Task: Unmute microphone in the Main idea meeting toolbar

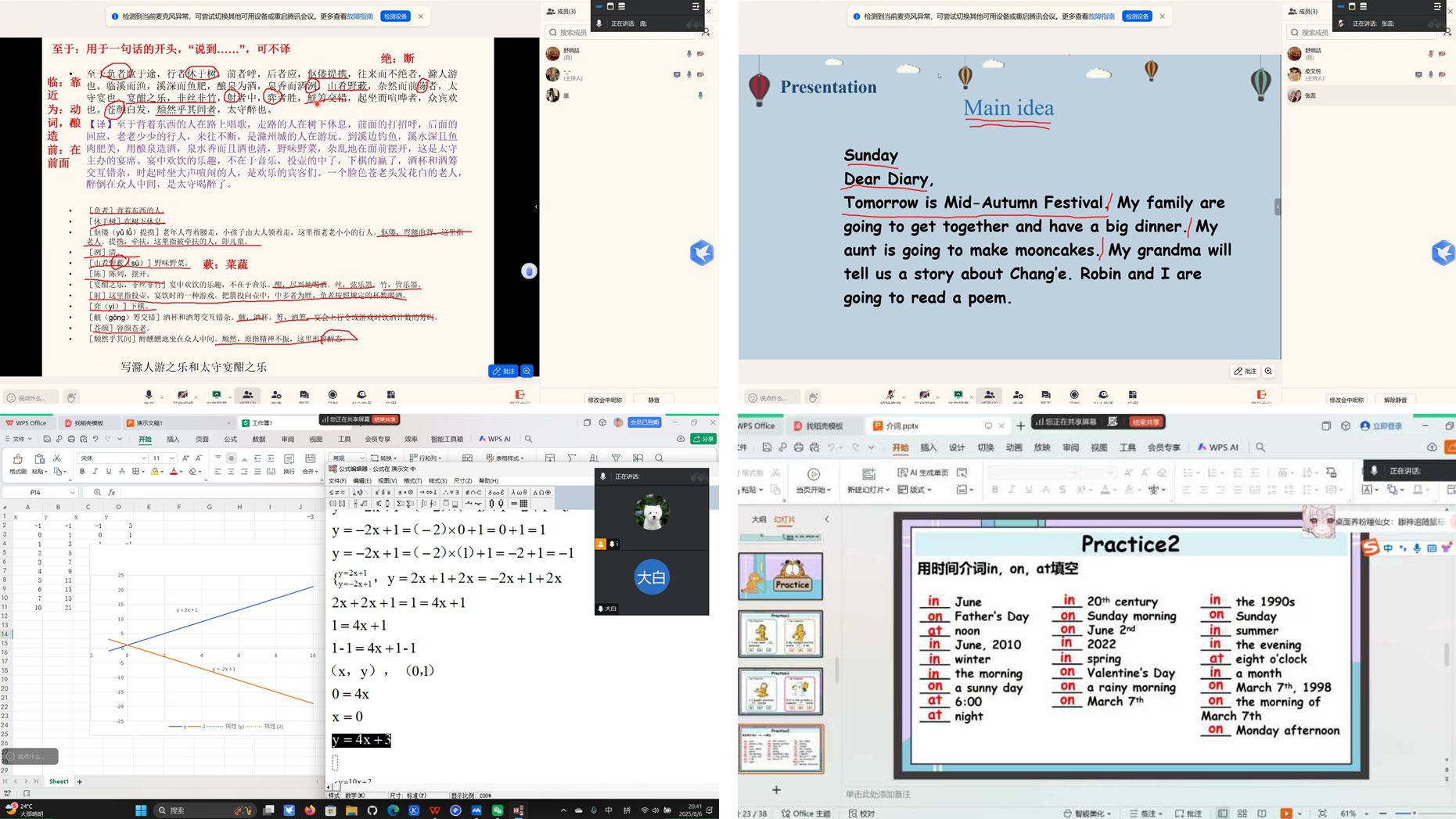Action: (x=890, y=396)
